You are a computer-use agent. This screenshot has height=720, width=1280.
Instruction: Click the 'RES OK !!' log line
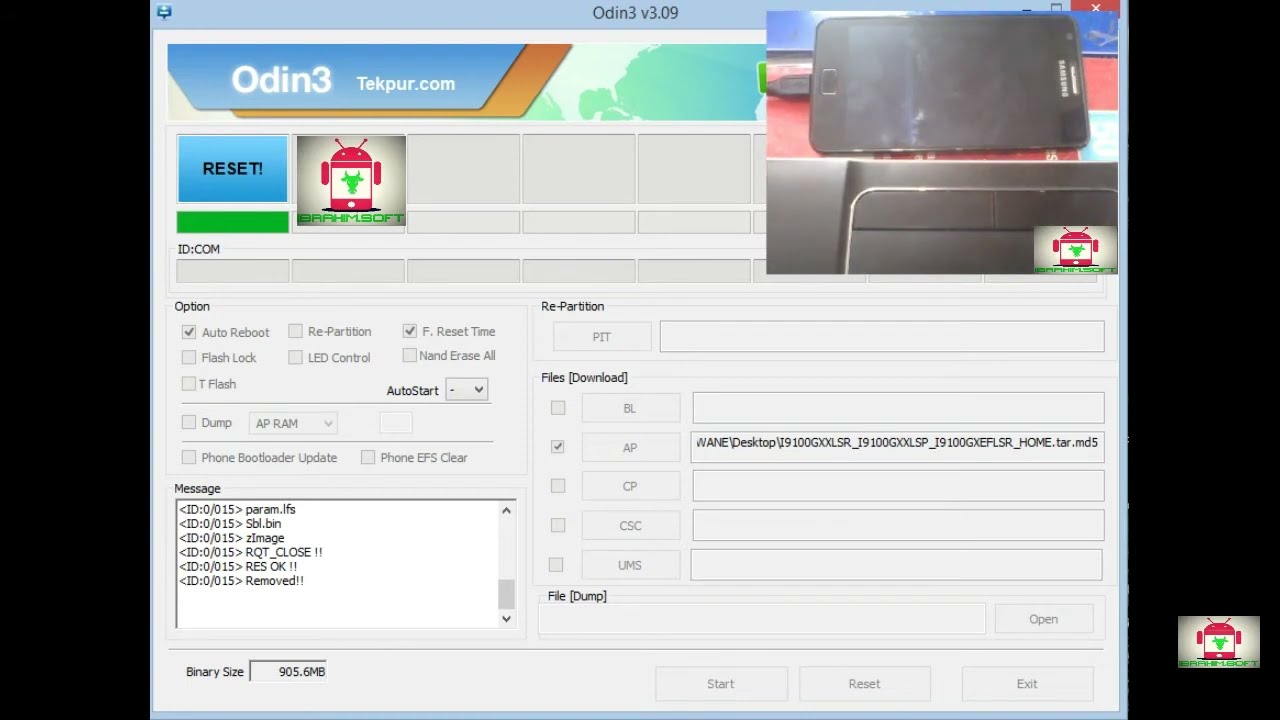[239, 566]
